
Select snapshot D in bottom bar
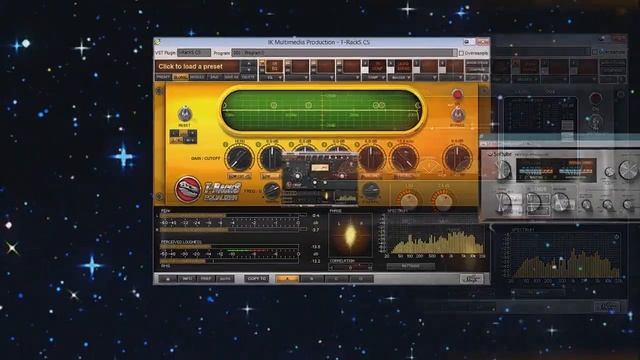pyautogui.click(x=361, y=279)
